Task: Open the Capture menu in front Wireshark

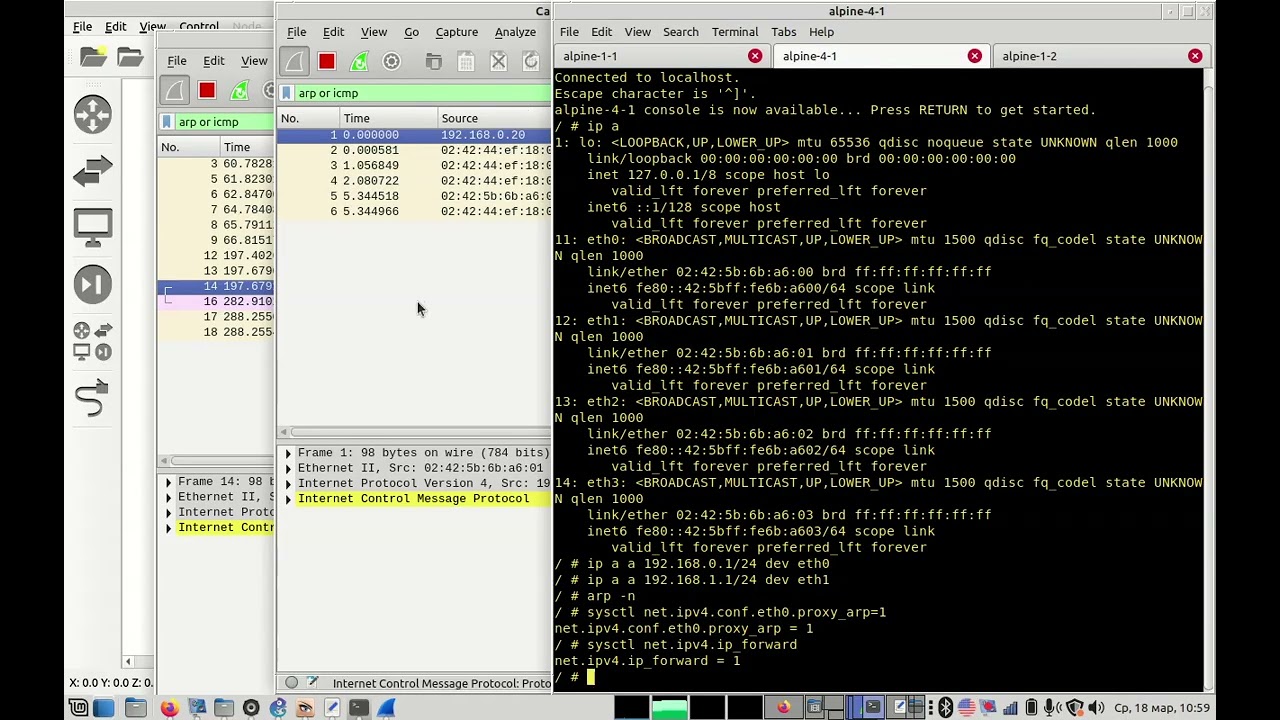Action: point(456,32)
